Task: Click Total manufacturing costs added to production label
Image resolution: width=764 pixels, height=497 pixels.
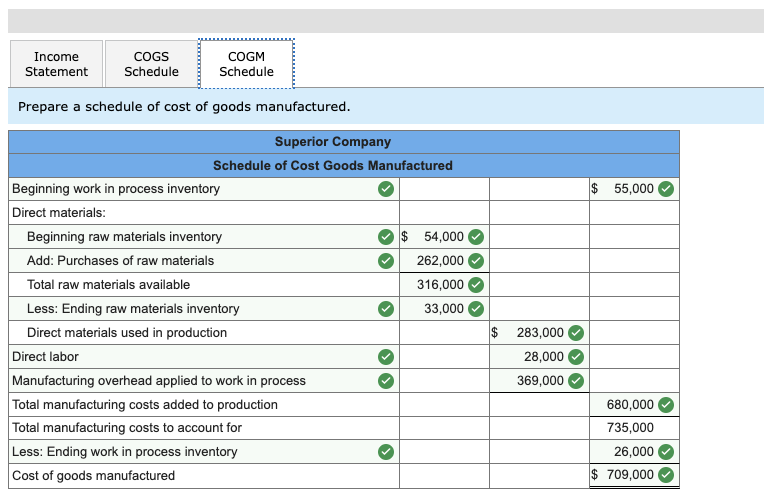Action: [145, 404]
